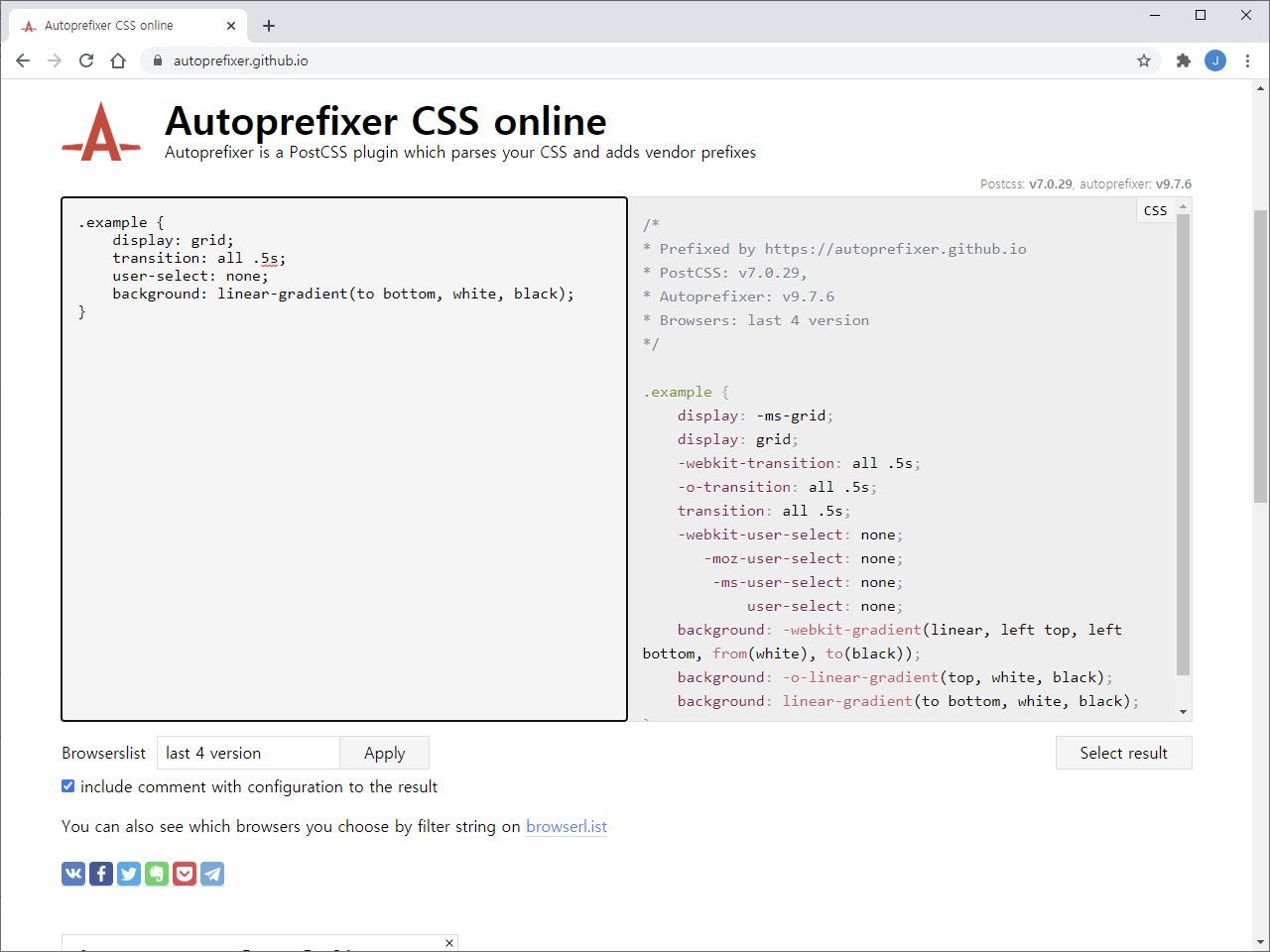The width and height of the screenshot is (1270, 952).
Task: Click the '-ms-user-select: none;' output line
Action: (x=808, y=582)
